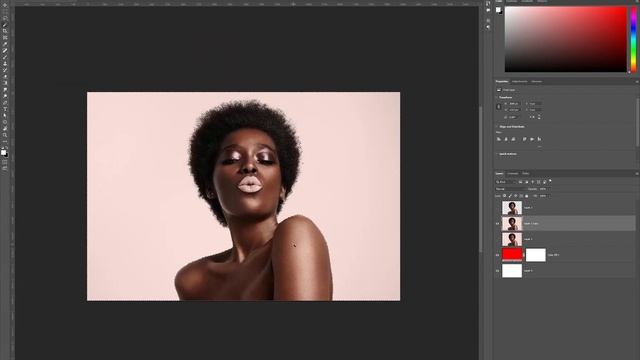Hide the red Color Fill layer
Image resolution: width=640 pixels, height=360 pixels.
[498, 255]
